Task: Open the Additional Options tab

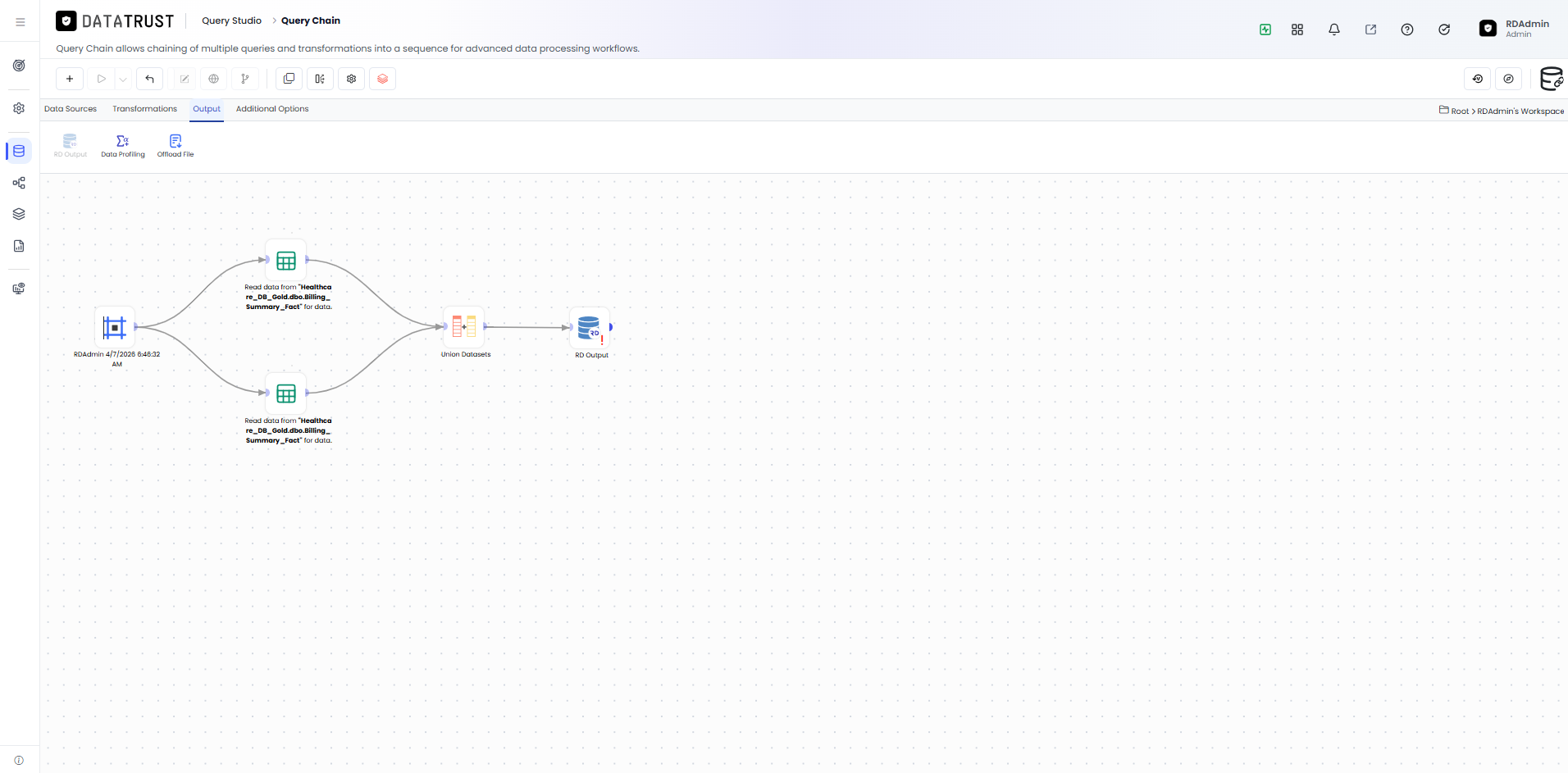Action: [x=272, y=109]
